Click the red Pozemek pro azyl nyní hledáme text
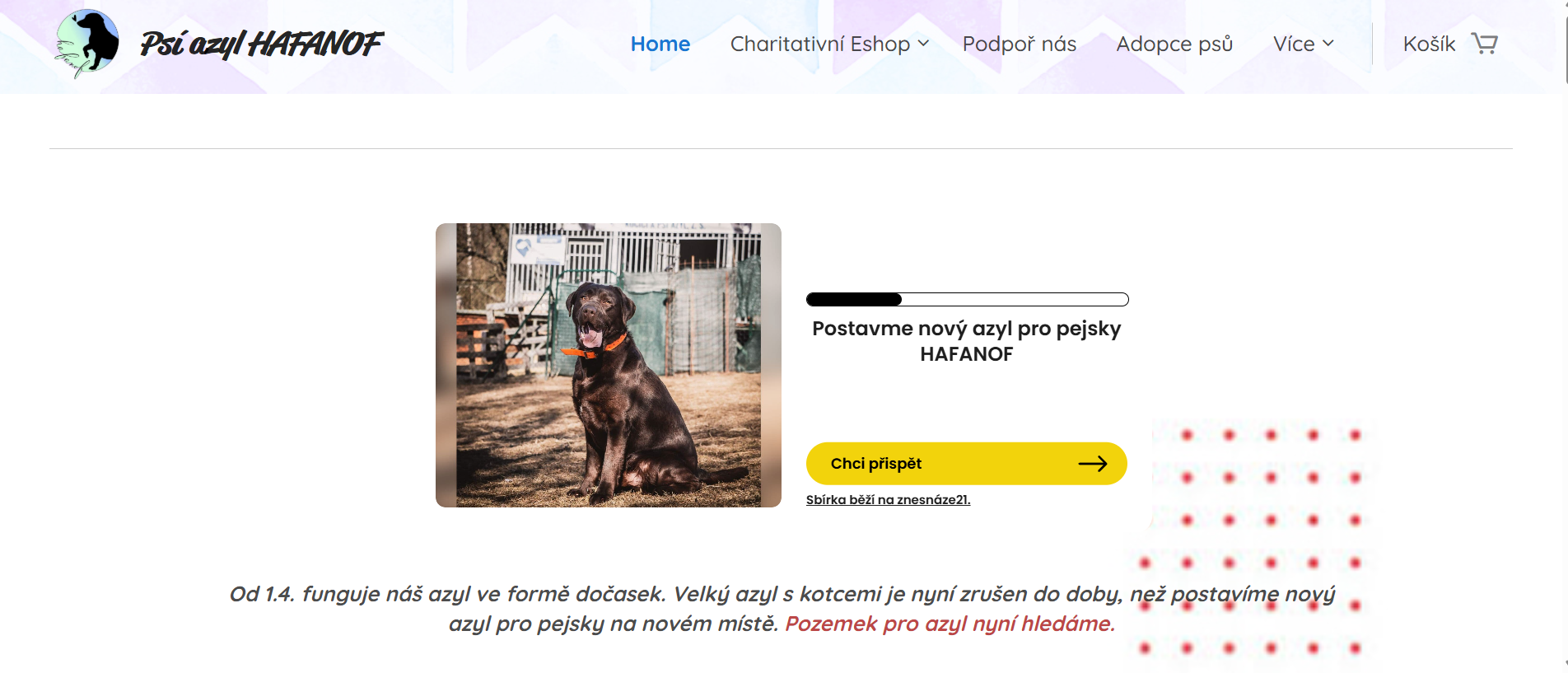This screenshot has width=1568, height=673. tap(950, 624)
